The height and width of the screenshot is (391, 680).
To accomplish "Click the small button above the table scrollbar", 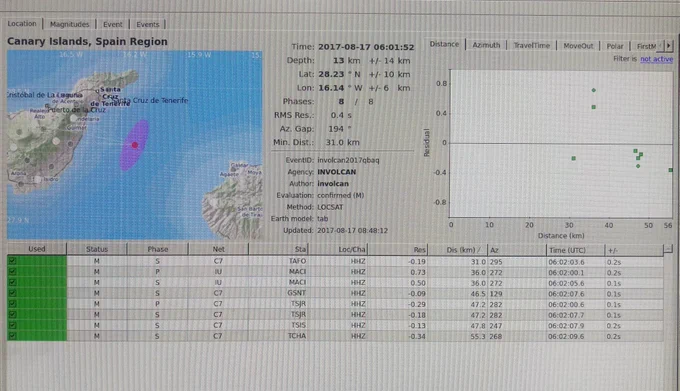I will pos(668,249).
